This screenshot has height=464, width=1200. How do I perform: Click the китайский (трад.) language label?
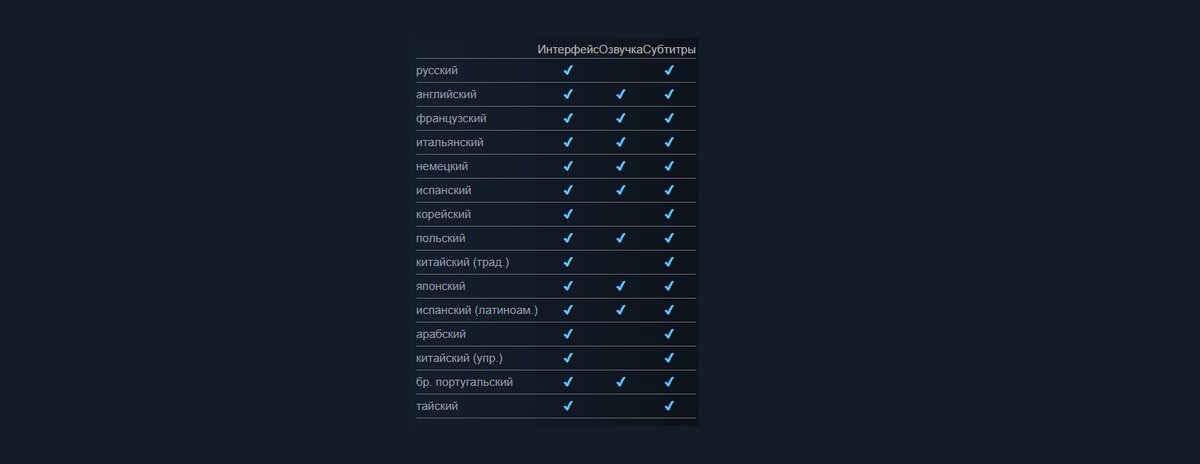(x=463, y=262)
